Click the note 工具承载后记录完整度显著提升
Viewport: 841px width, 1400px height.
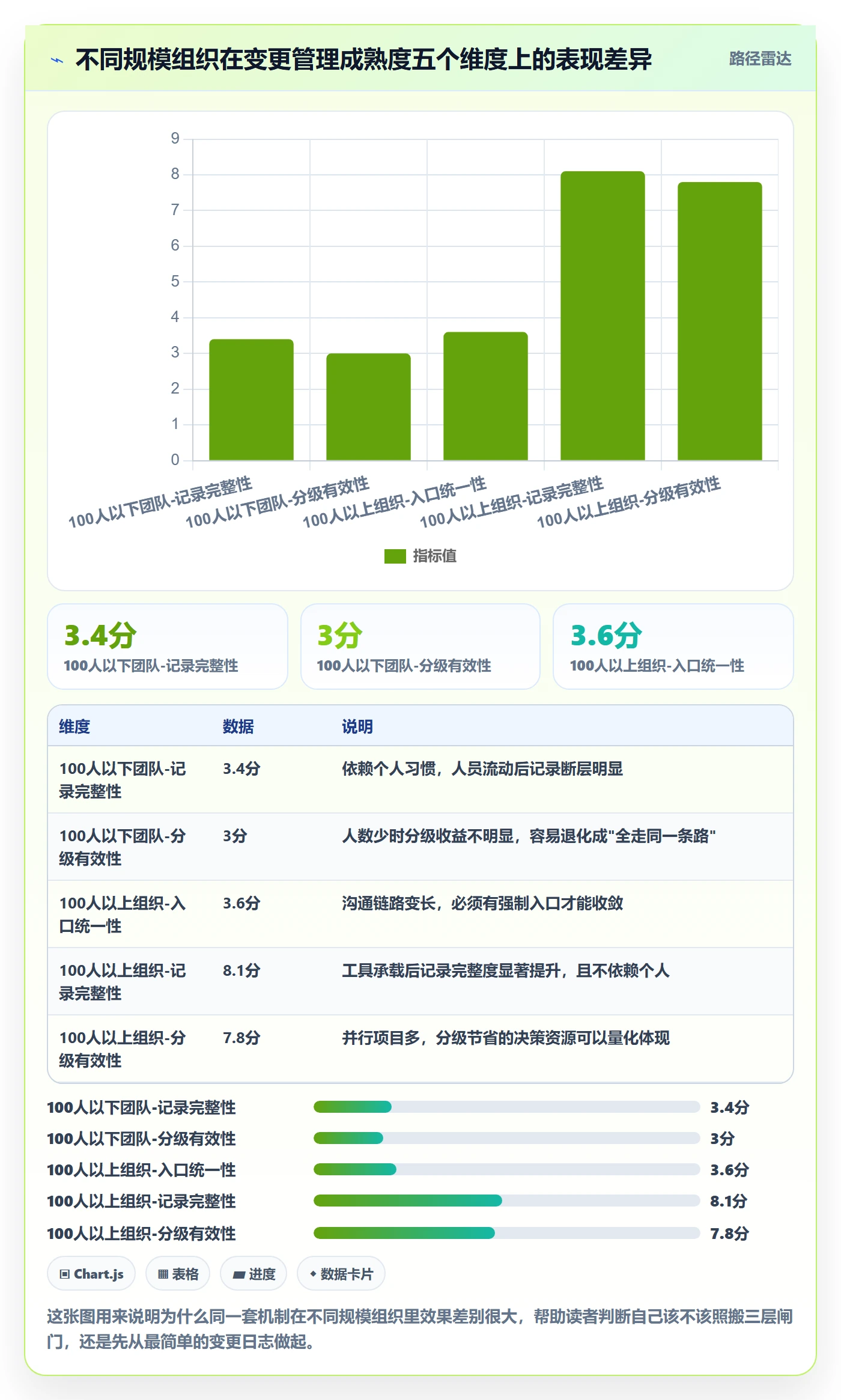(506, 970)
